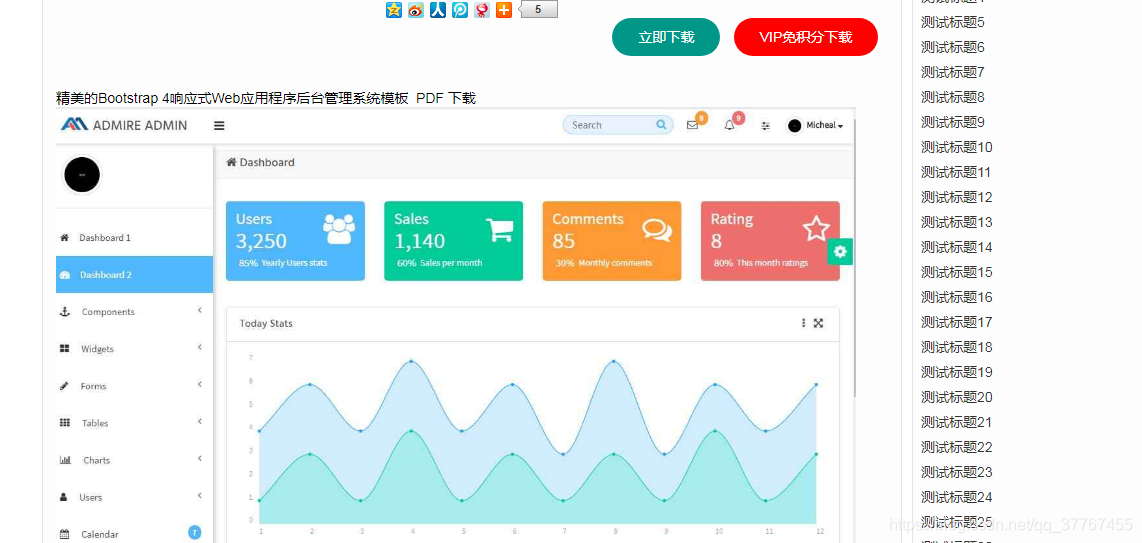Click the person icon beside Users

click(x=64, y=497)
